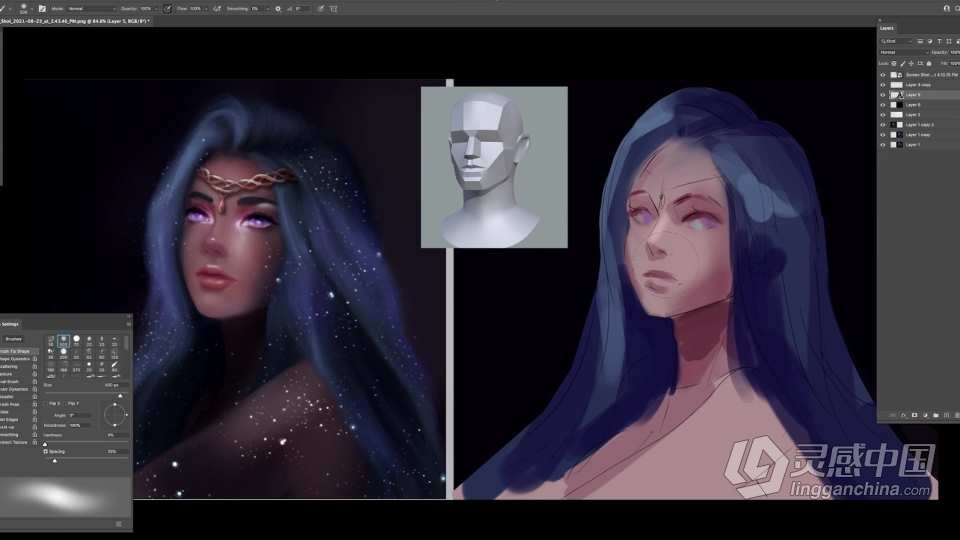The height and width of the screenshot is (540, 960).
Task: Filter layers by adjustment layers icon
Action: 930,42
